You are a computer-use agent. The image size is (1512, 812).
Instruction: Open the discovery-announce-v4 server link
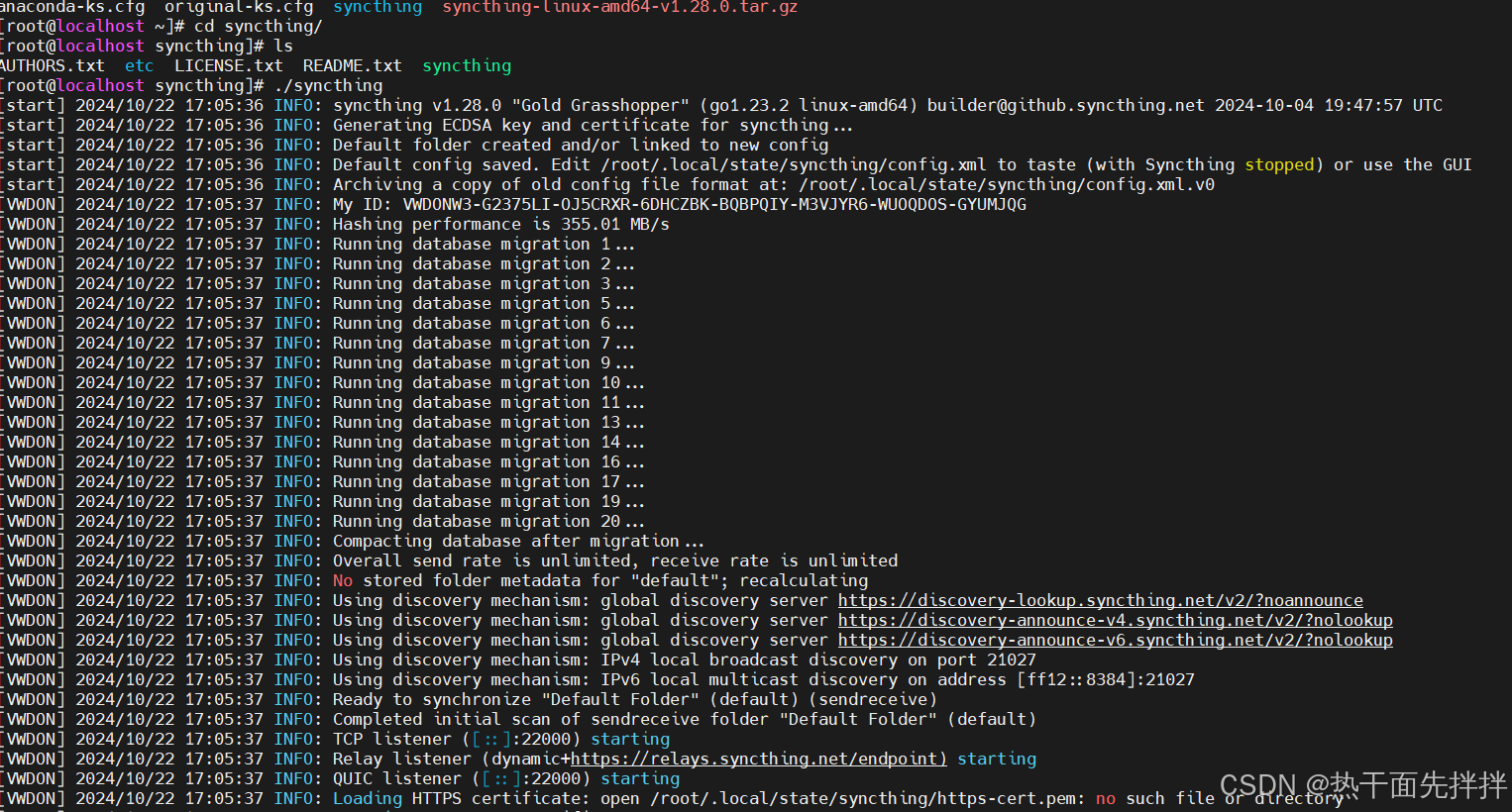click(1116, 620)
